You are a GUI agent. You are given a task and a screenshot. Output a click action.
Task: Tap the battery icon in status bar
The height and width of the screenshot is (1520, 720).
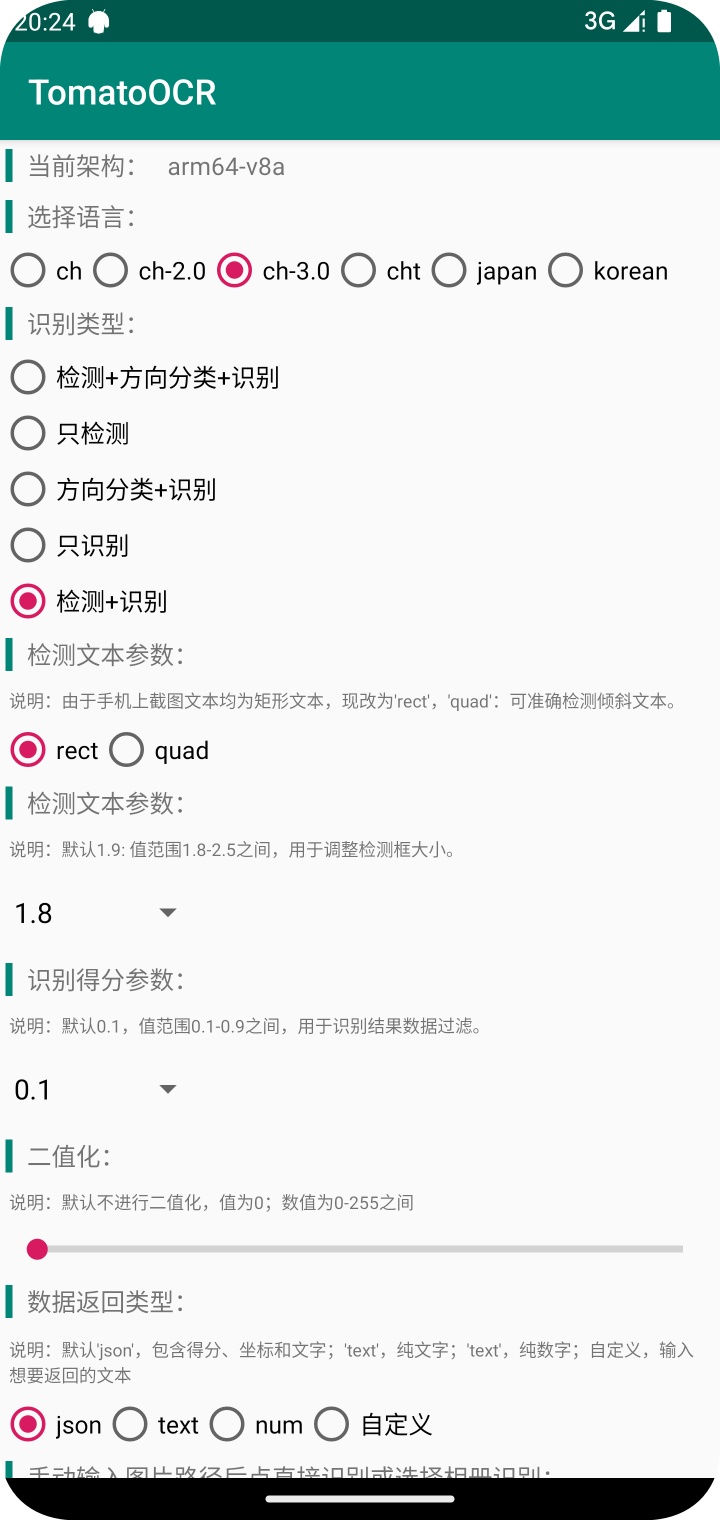[664, 21]
